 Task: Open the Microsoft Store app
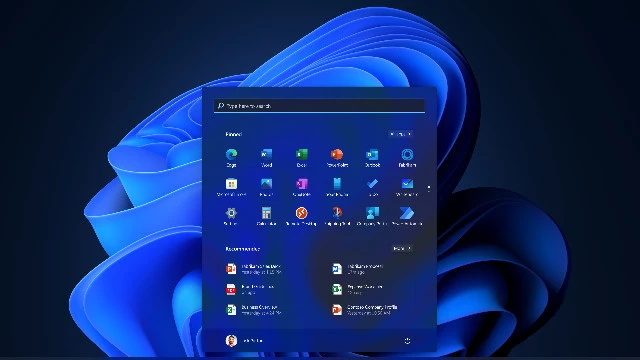coord(231,187)
